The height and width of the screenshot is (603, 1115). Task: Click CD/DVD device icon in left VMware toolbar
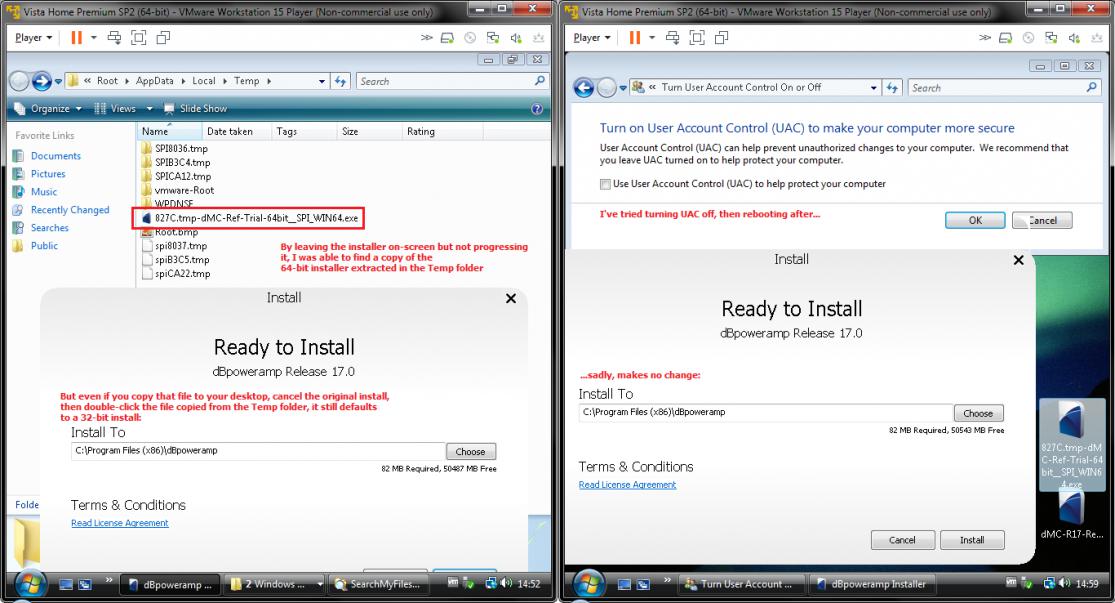470,38
